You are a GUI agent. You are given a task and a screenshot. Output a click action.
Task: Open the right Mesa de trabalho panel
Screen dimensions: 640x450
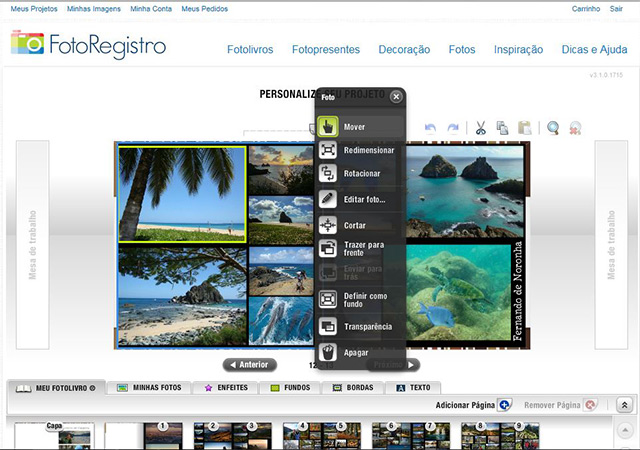[x=611, y=245]
